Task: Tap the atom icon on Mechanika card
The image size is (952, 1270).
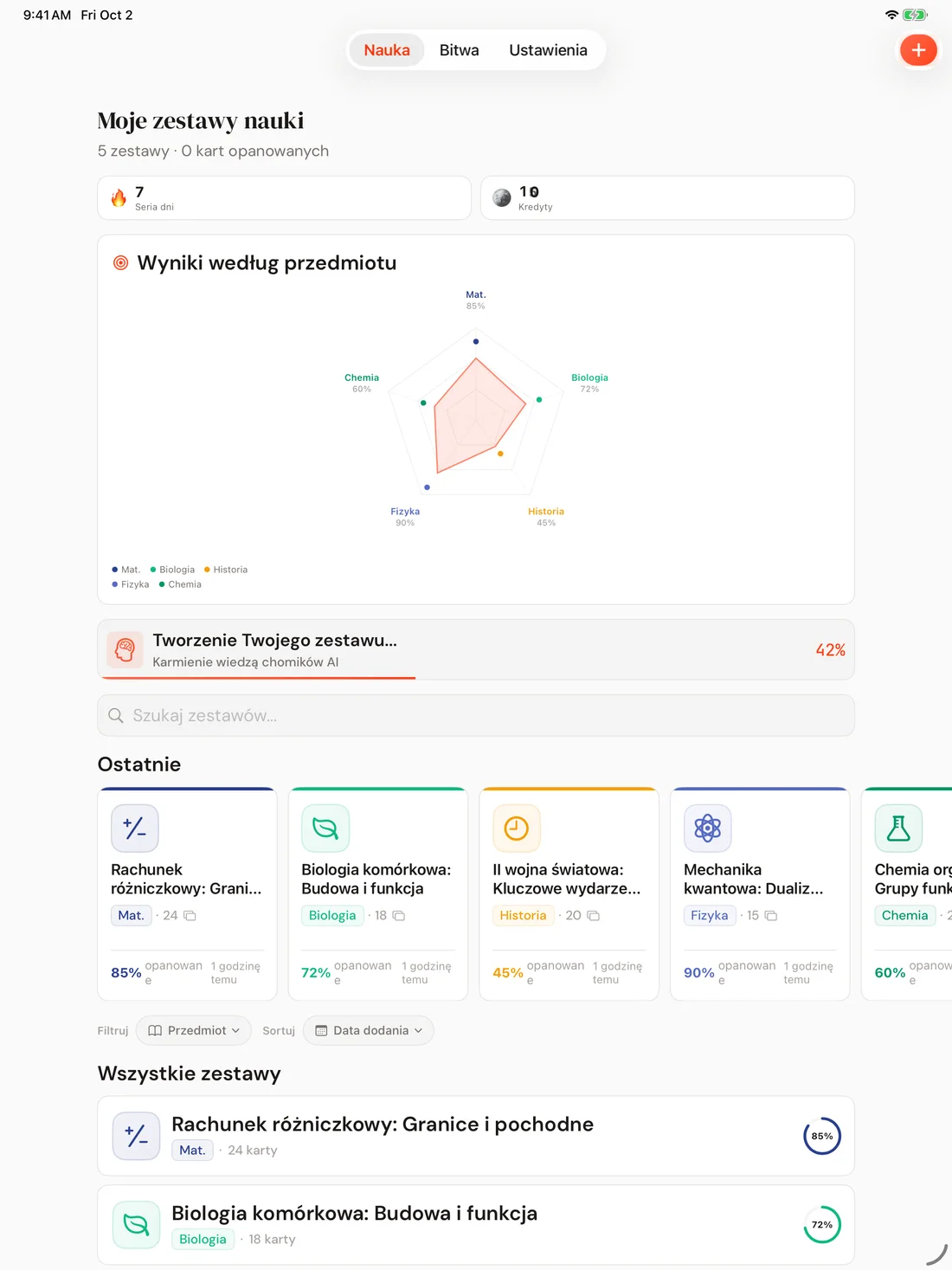Action: pyautogui.click(x=708, y=828)
